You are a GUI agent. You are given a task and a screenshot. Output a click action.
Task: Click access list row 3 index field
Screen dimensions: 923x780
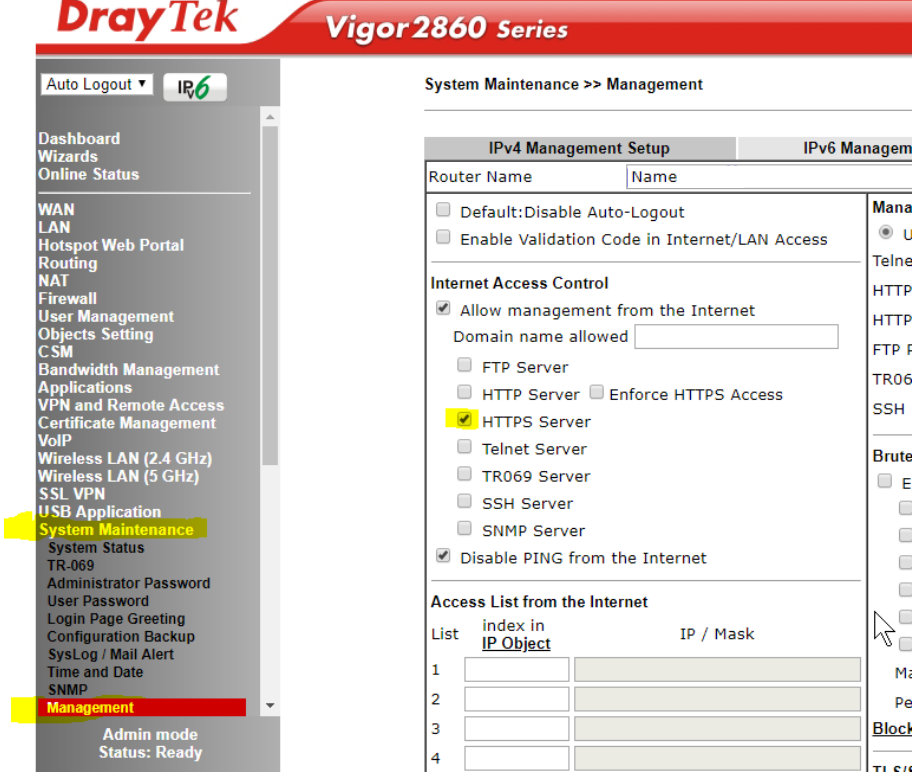(516, 728)
